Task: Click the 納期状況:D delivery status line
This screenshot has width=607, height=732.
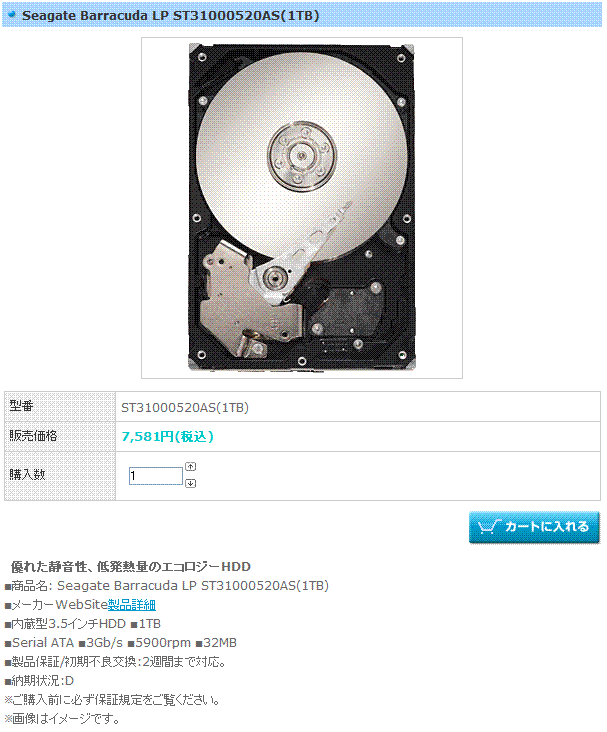Action: pyautogui.click(x=39, y=681)
